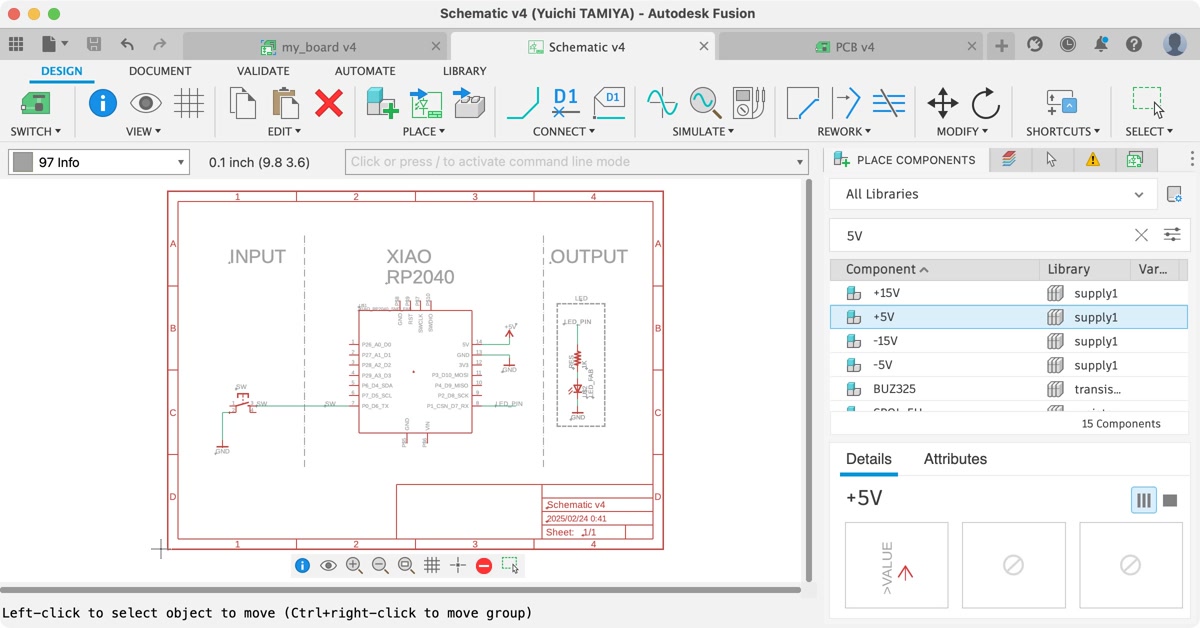
Task: Switch to the LIBRARY ribbon tab
Action: tap(465, 71)
